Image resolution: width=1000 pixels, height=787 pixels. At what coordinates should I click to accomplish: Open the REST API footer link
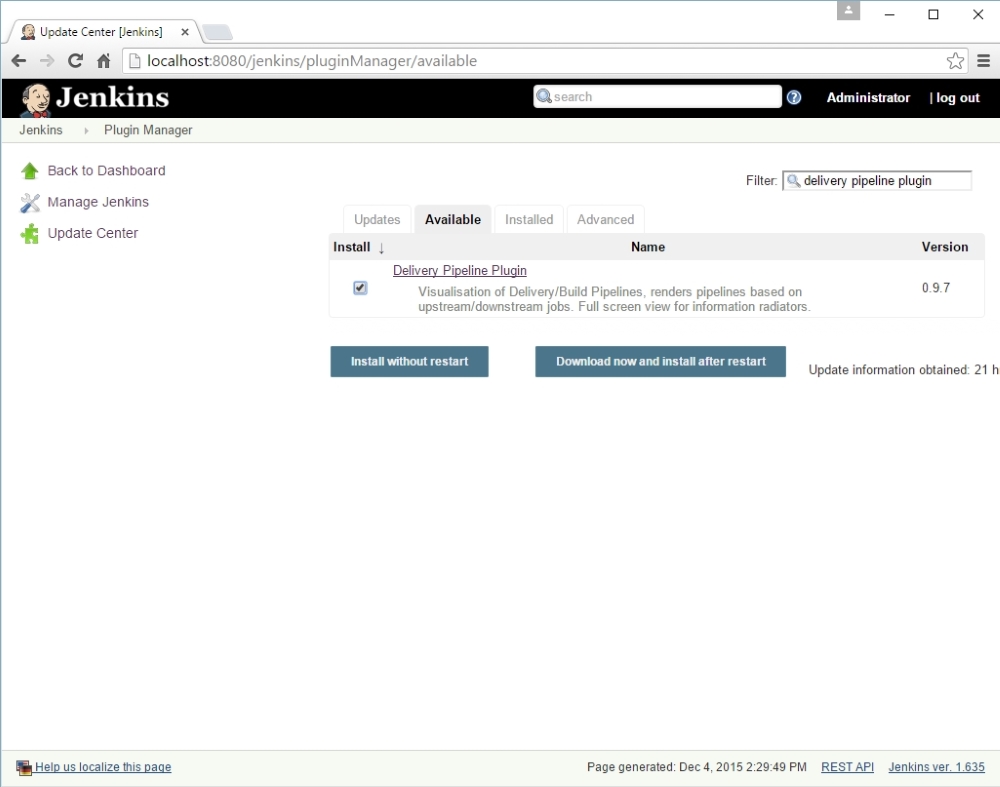(848, 767)
